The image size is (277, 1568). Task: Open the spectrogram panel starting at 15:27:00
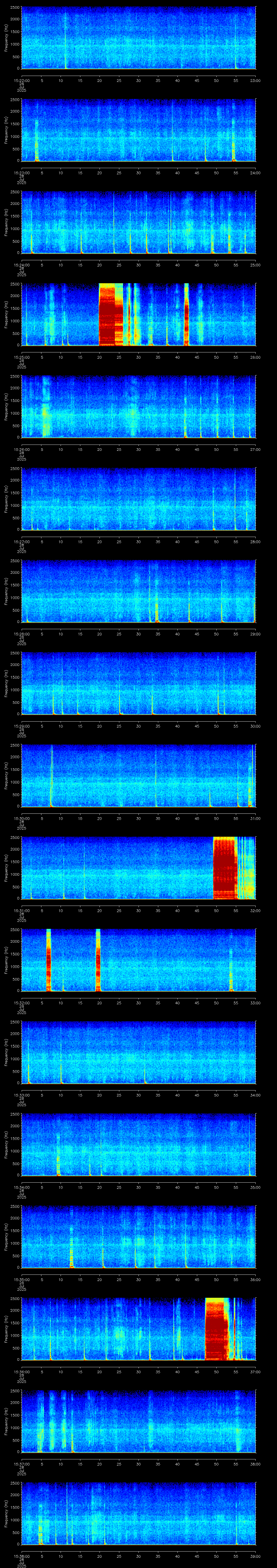pos(138,499)
